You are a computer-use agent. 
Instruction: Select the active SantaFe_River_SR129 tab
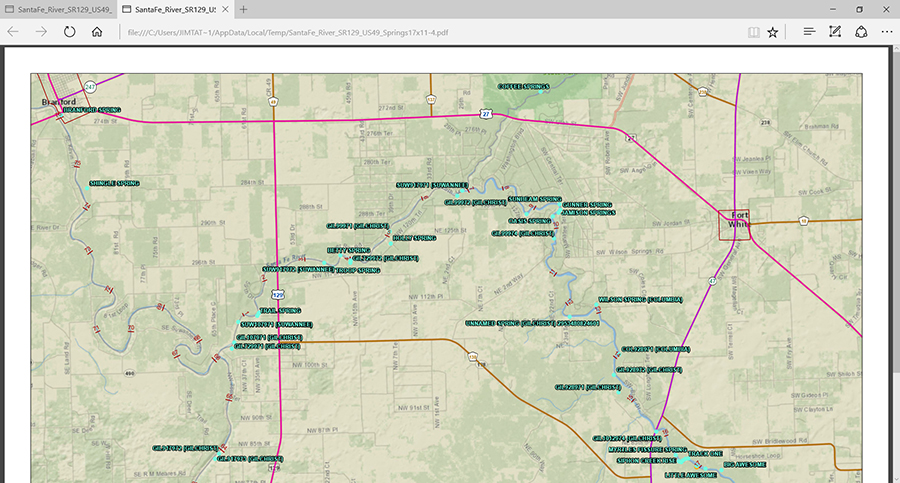[x=170, y=9]
